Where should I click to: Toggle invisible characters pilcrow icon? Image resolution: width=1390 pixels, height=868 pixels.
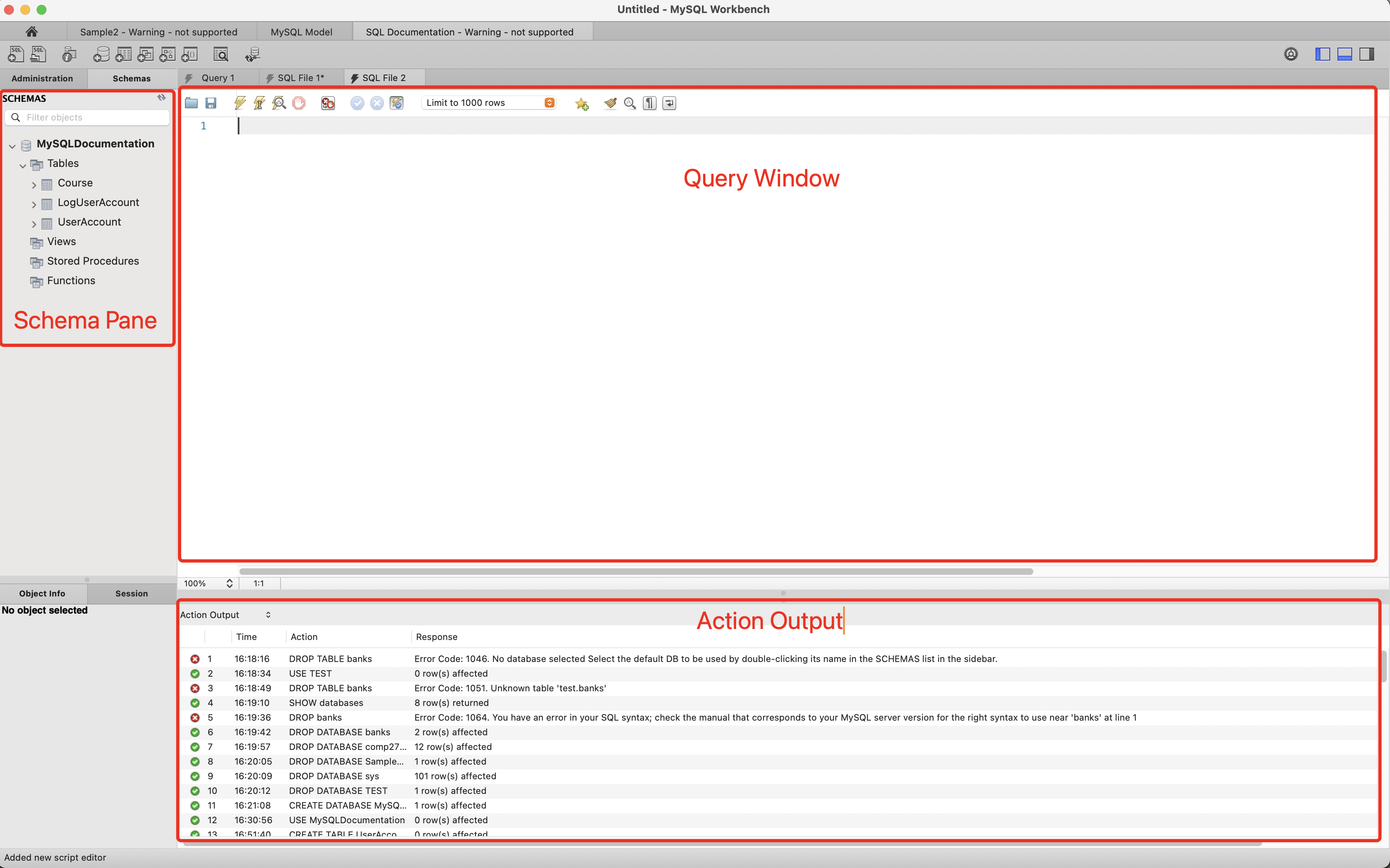tap(649, 103)
